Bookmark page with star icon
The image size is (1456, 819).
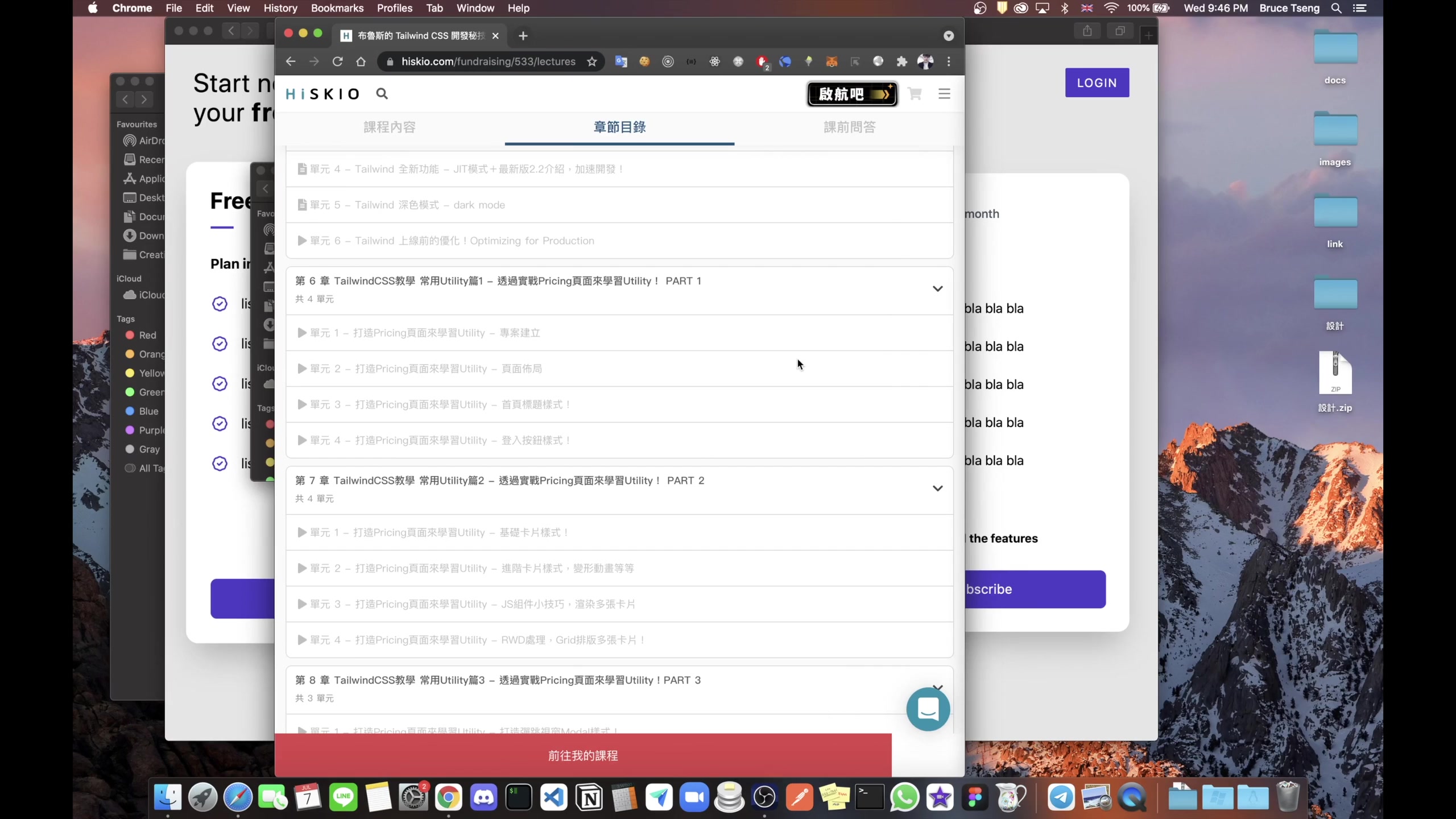(x=592, y=61)
